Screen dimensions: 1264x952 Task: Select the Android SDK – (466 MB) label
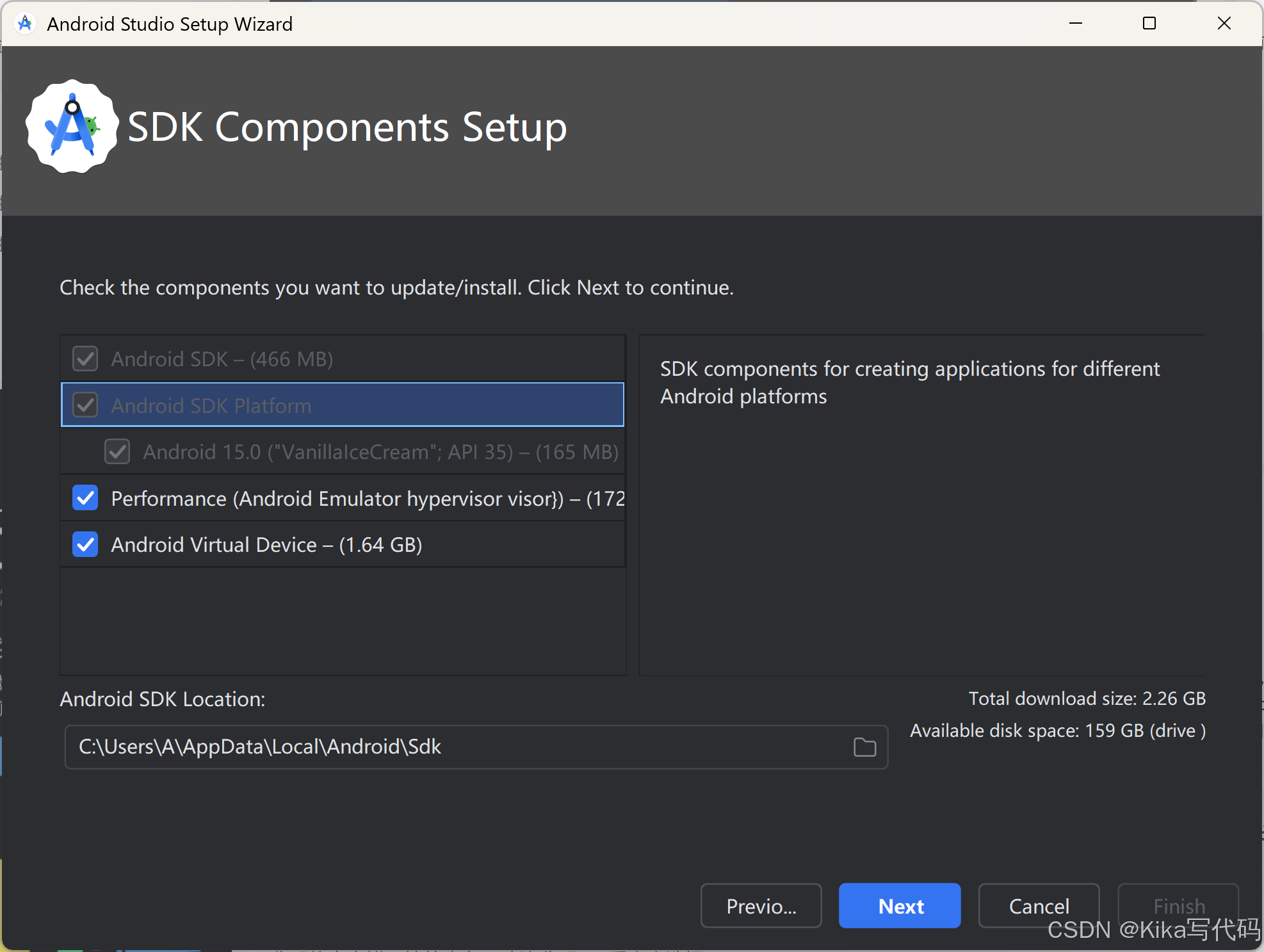coord(222,359)
